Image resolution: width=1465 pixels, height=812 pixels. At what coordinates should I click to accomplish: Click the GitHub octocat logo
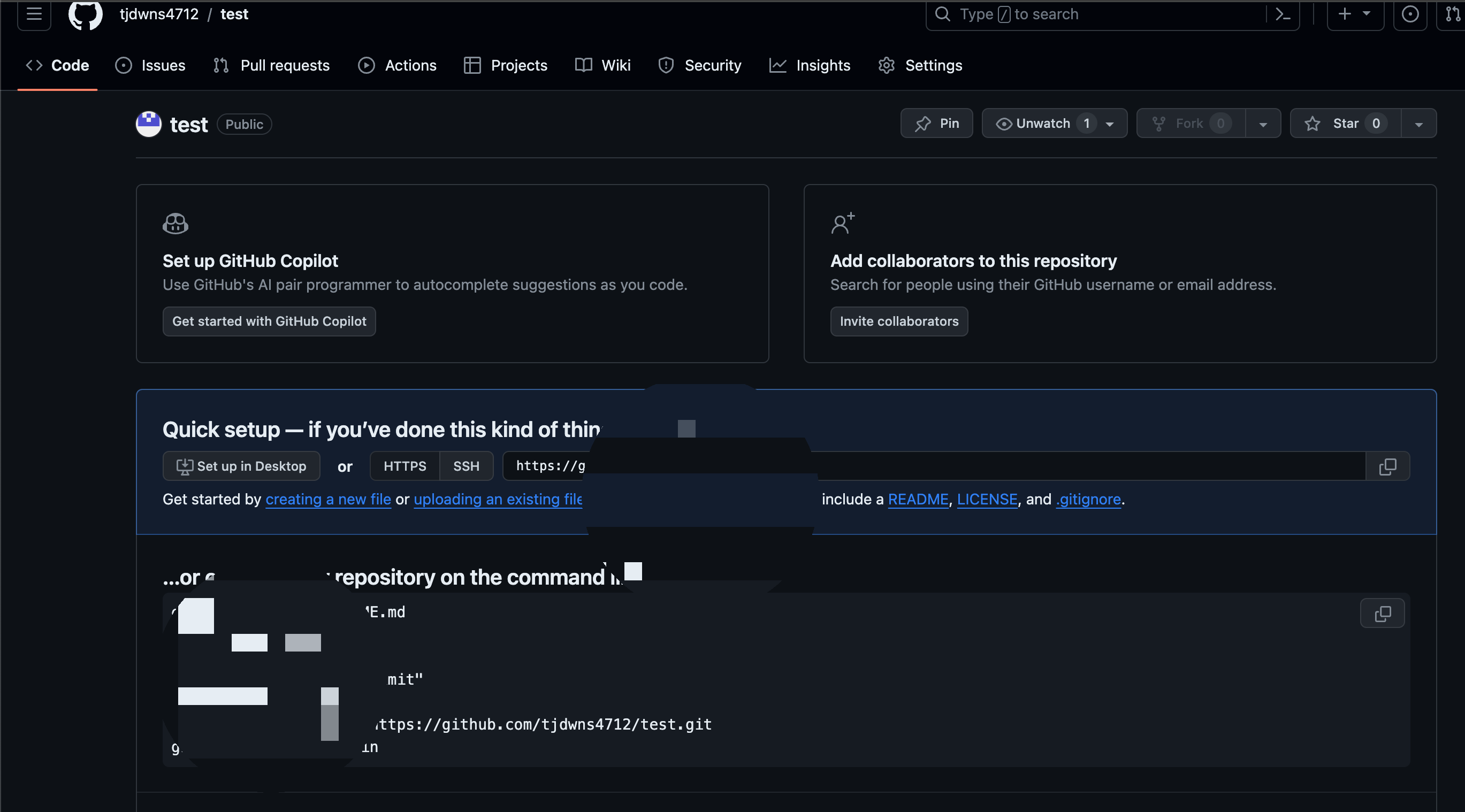pyautogui.click(x=85, y=14)
